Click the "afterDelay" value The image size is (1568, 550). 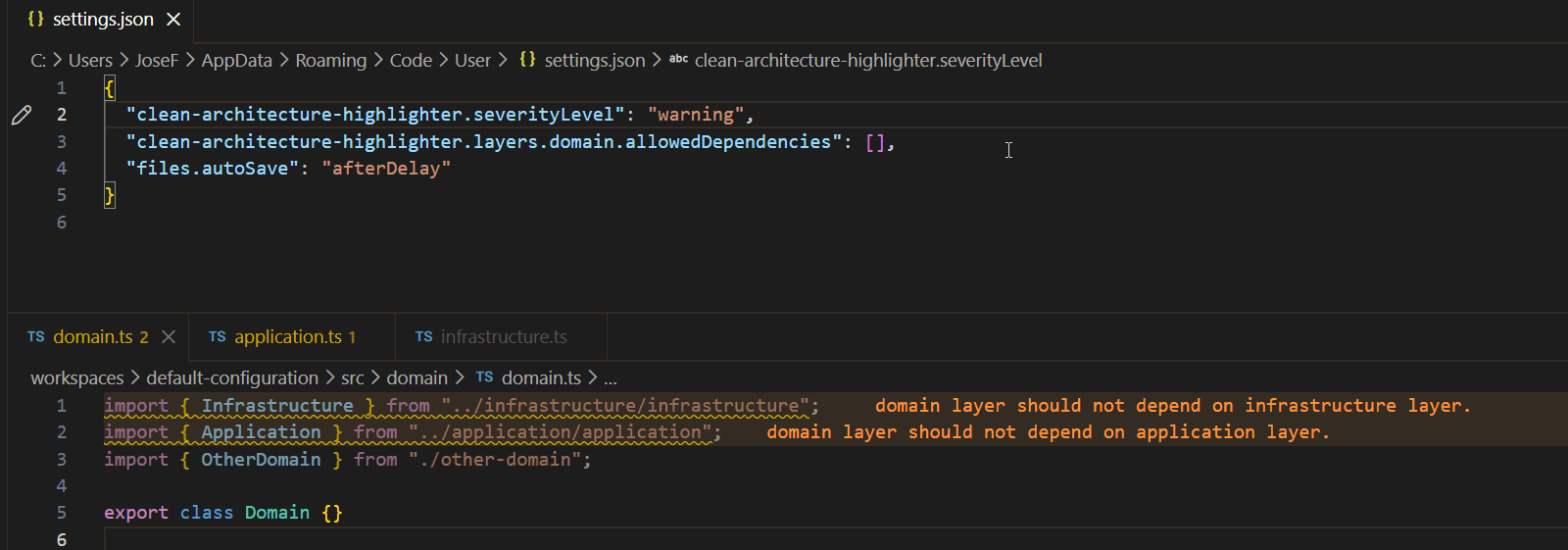point(386,169)
